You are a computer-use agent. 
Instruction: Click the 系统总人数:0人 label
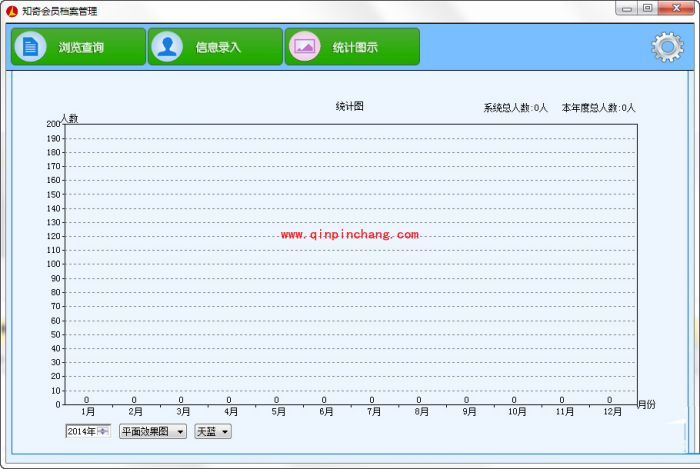tap(515, 108)
